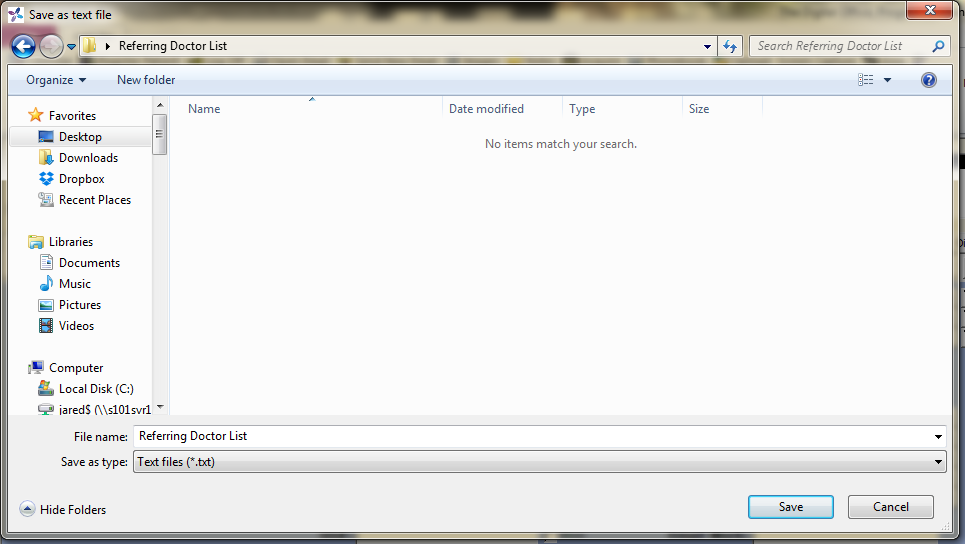Select Dropbox in Favorites

(81, 179)
